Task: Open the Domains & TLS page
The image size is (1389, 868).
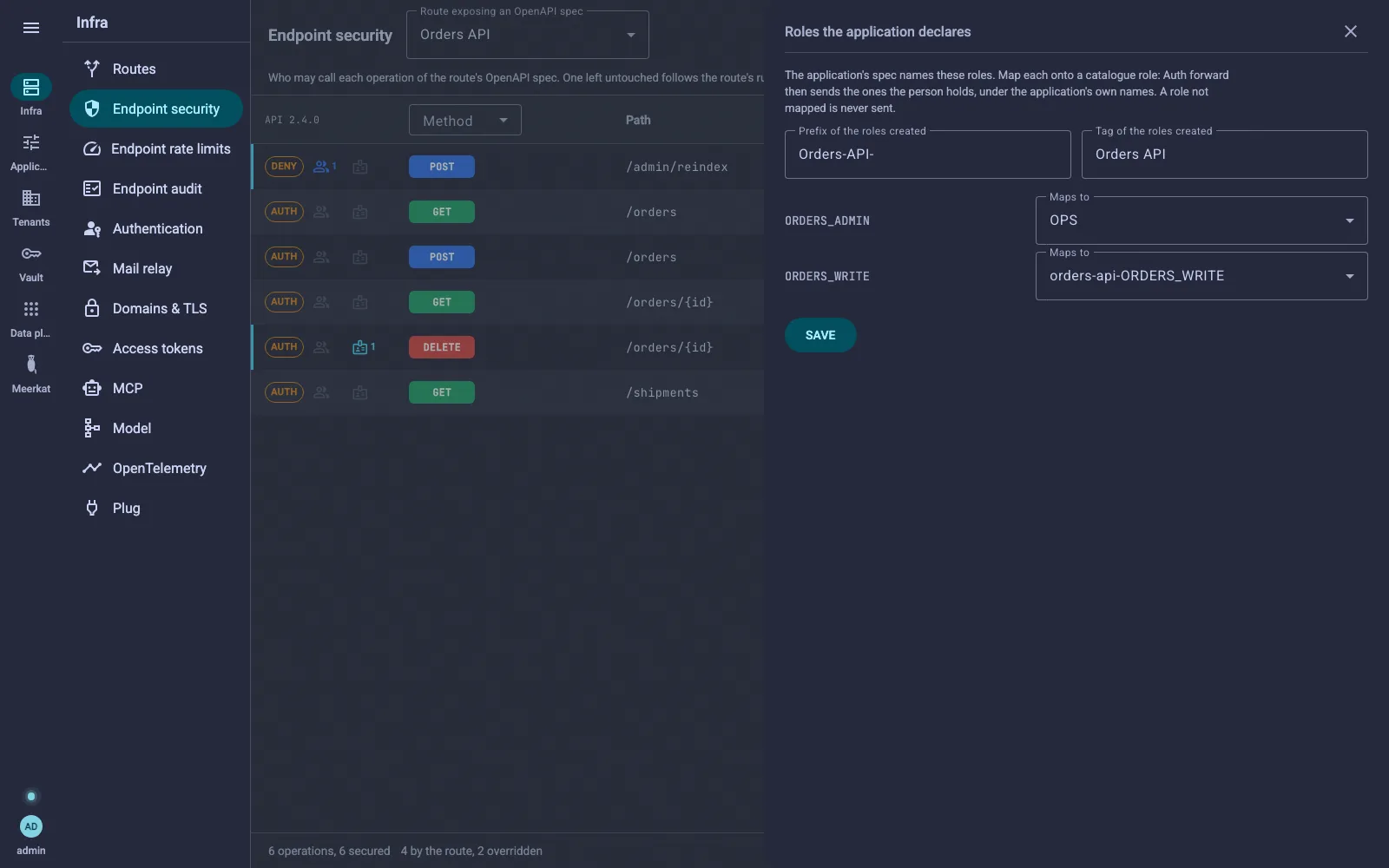Action: coord(156,308)
